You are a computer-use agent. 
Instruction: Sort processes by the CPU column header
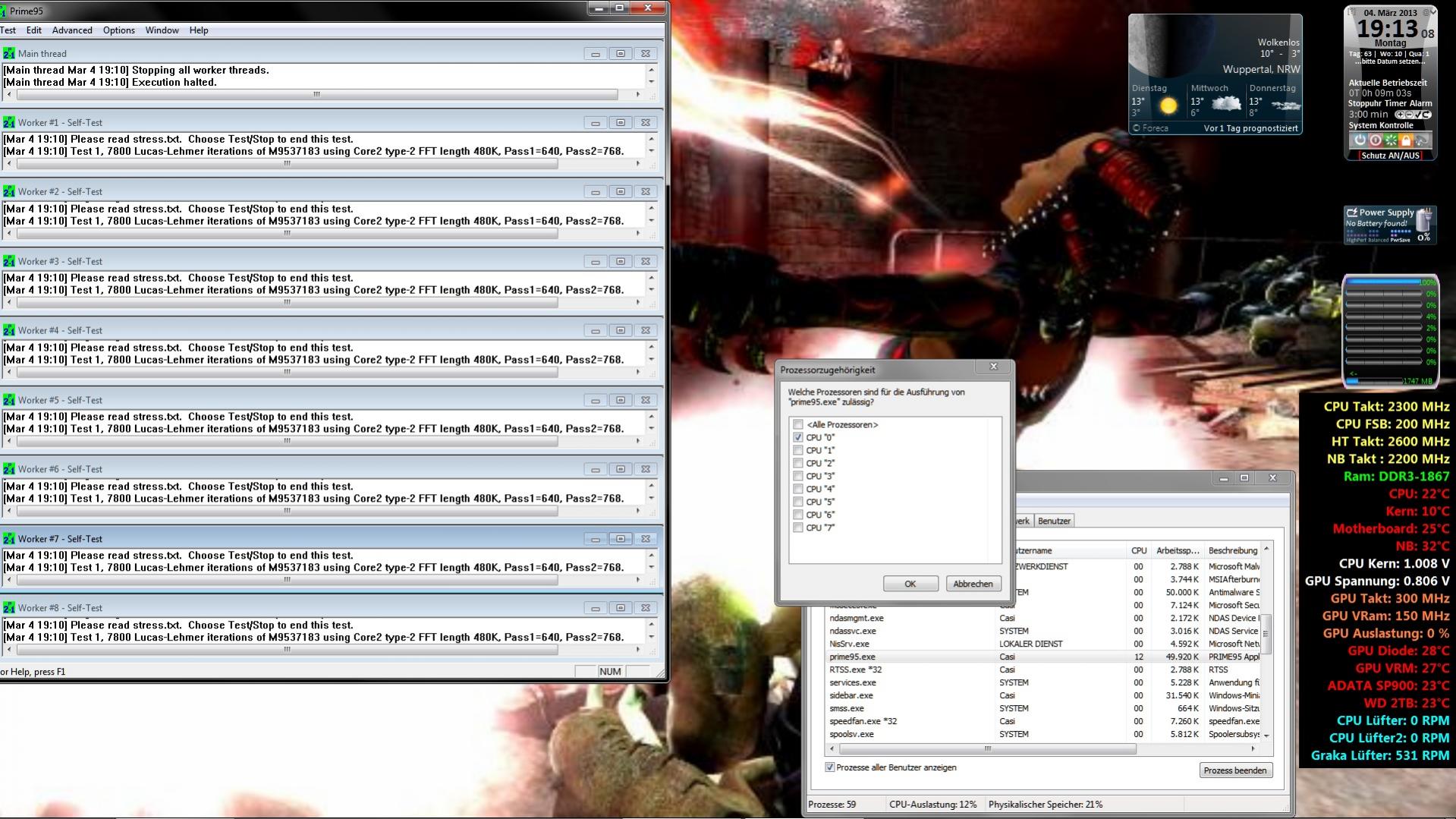coord(1138,550)
